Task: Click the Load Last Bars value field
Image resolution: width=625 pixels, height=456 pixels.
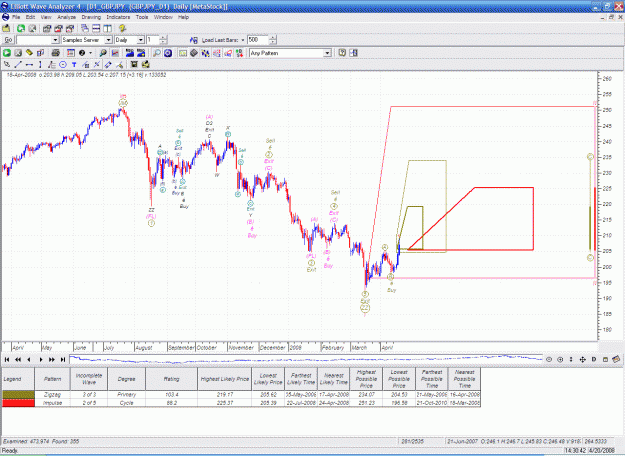Action: click(x=258, y=40)
